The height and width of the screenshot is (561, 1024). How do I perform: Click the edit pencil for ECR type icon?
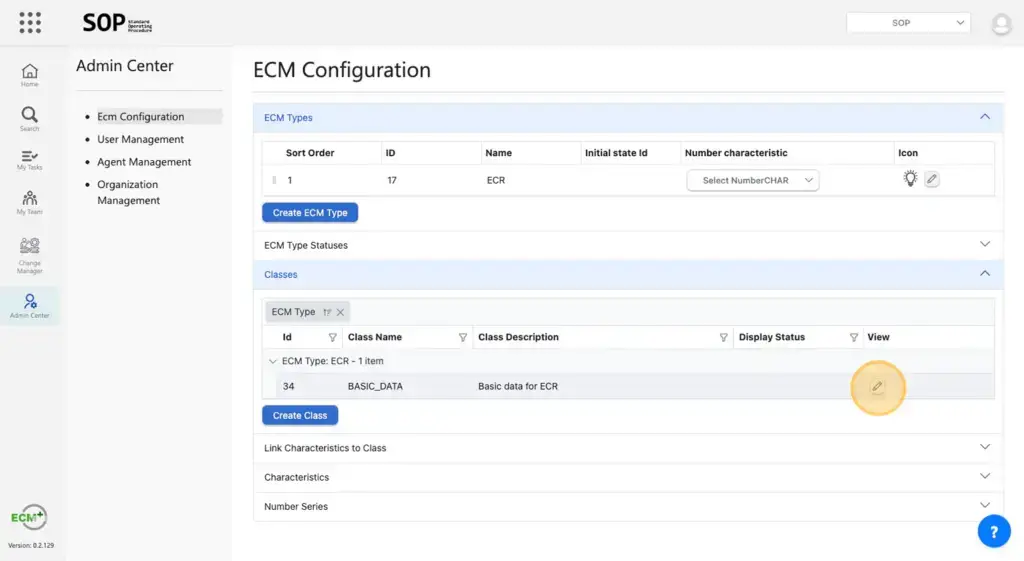click(x=931, y=180)
